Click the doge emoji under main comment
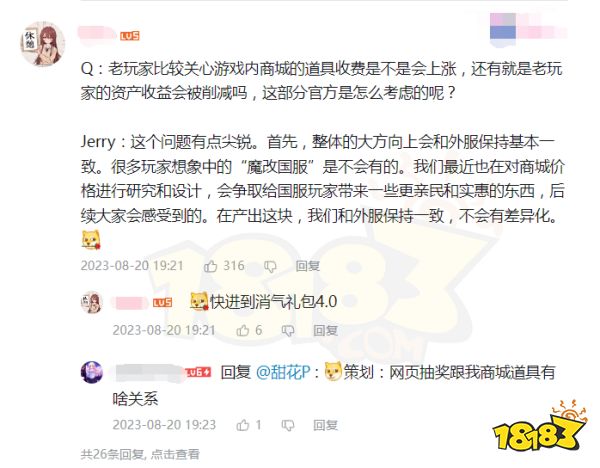Screen dimensions: 600x468 [91, 240]
